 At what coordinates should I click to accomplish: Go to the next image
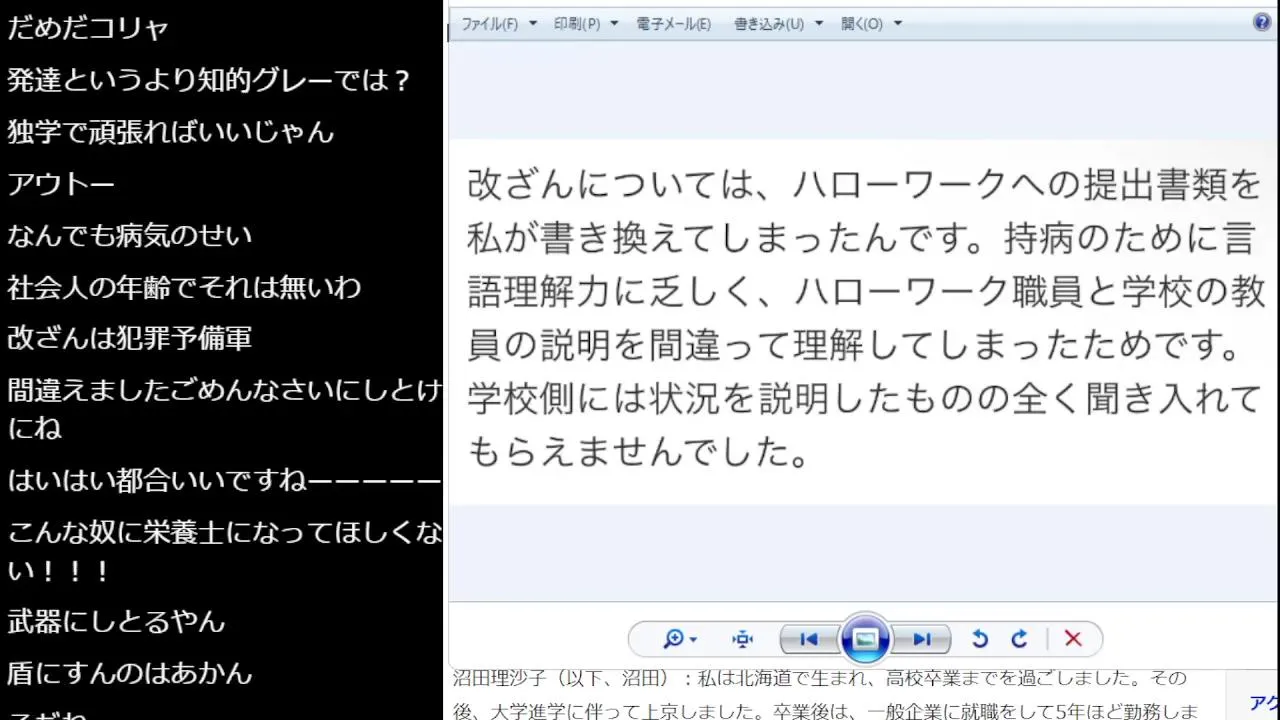(921, 639)
